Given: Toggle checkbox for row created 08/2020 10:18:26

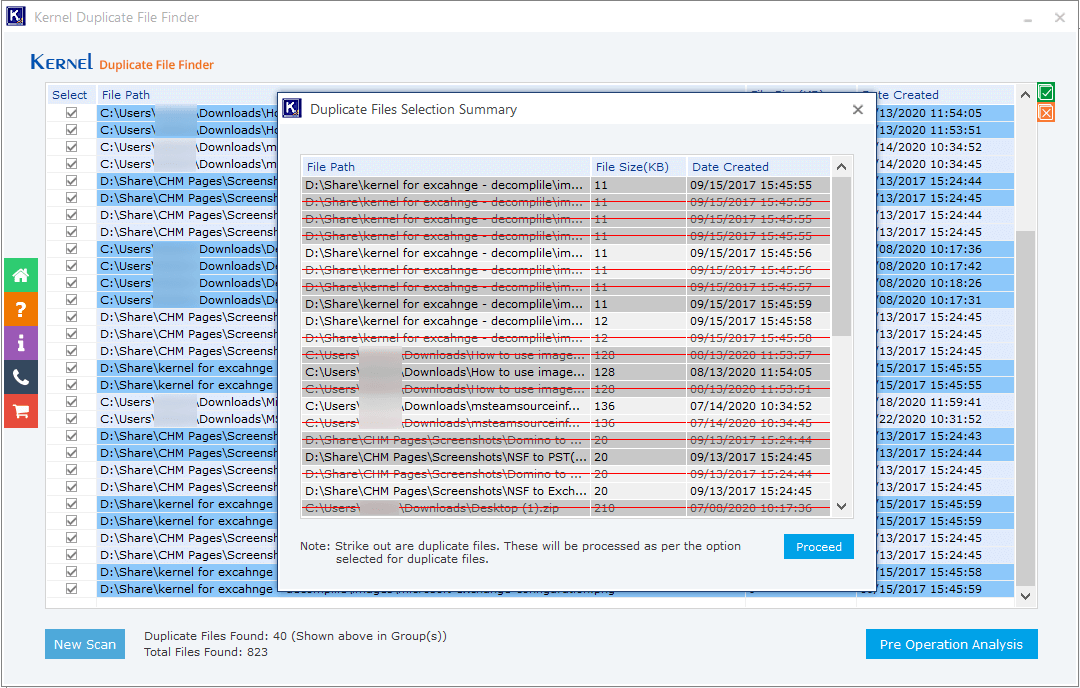Looking at the screenshot, I should click(x=72, y=282).
